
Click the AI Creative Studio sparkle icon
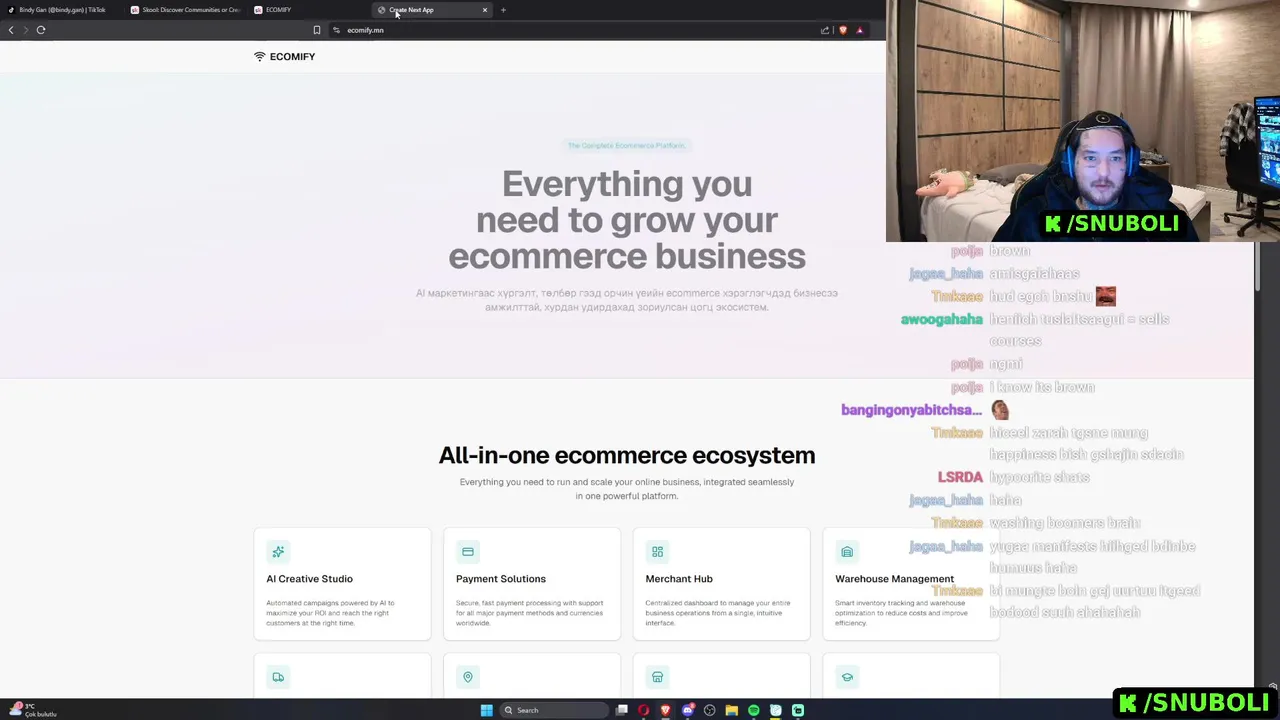pyautogui.click(x=278, y=551)
